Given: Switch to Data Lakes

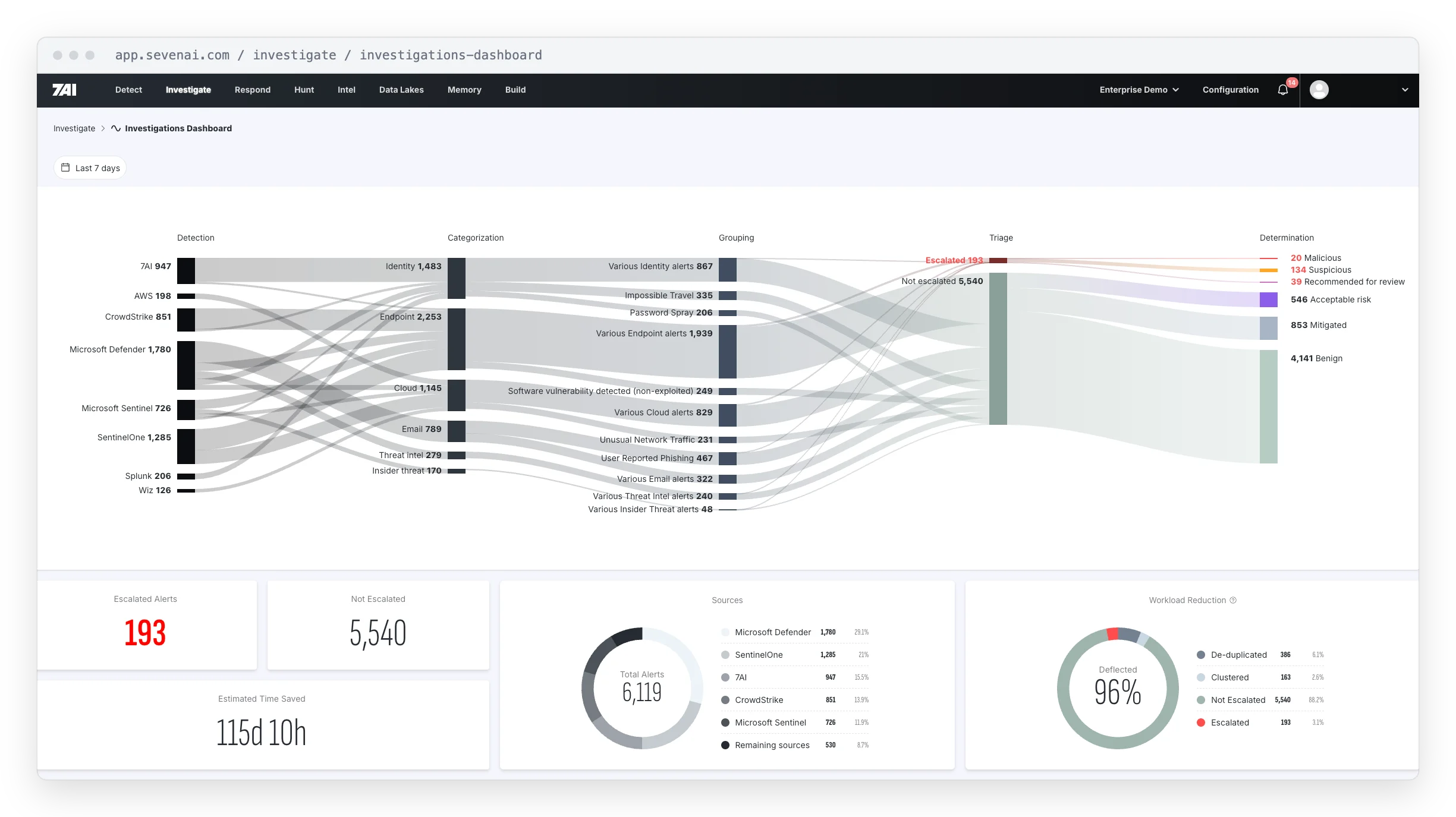Looking at the screenshot, I should [x=401, y=90].
